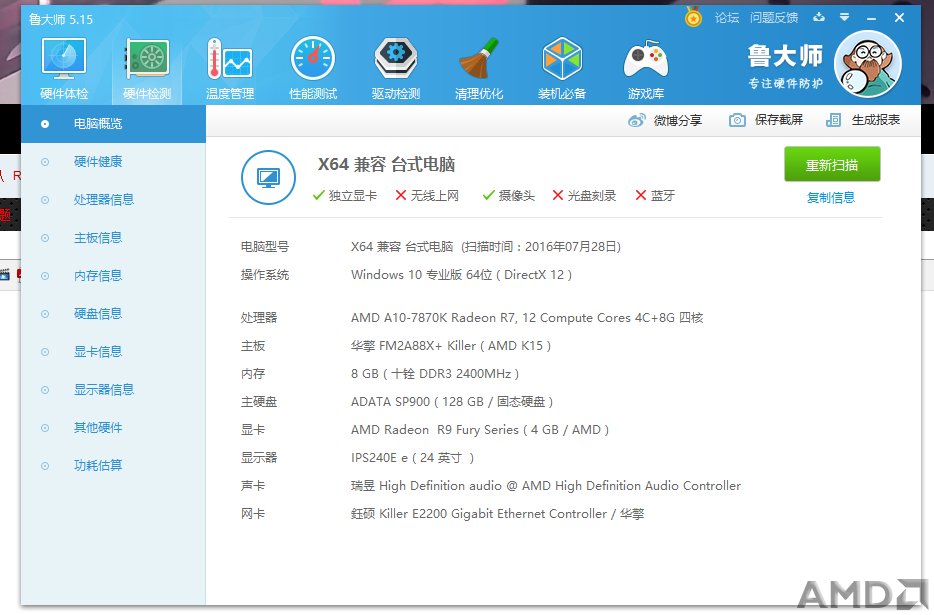The height and width of the screenshot is (615, 934).
Task: Share to Weibo with 微博分享
Action: coord(665,120)
